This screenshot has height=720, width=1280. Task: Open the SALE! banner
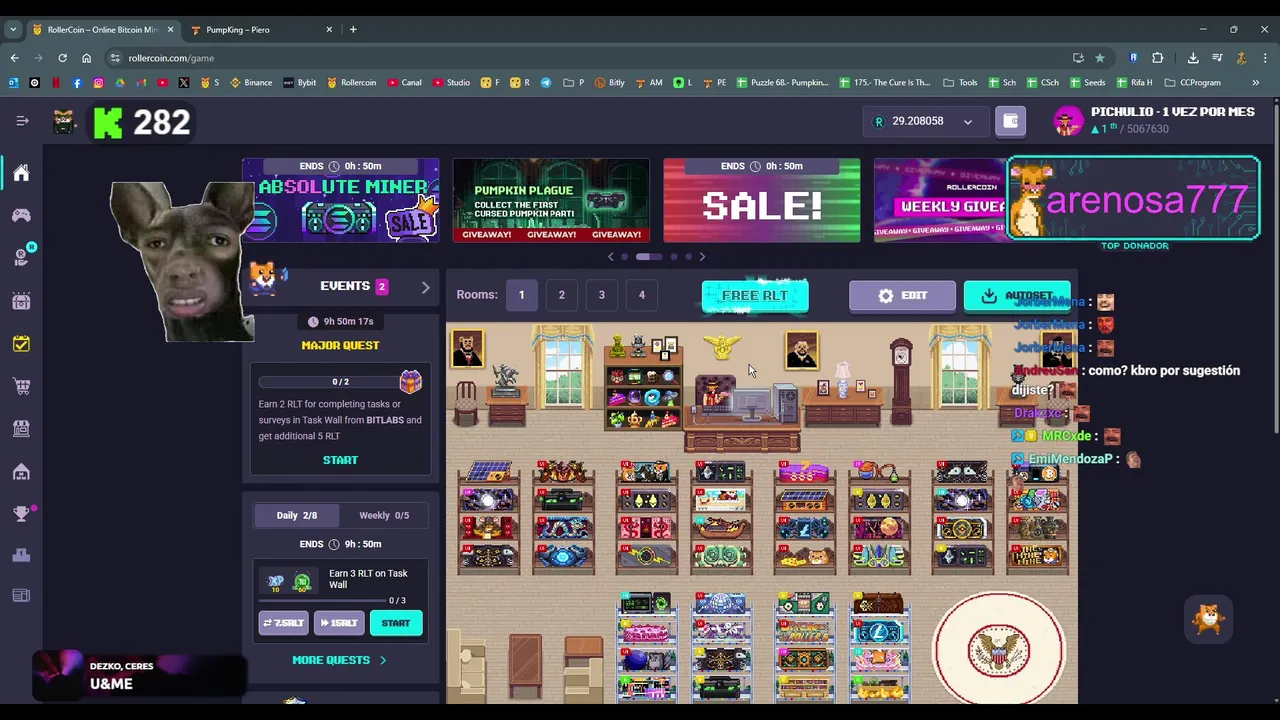tap(761, 200)
